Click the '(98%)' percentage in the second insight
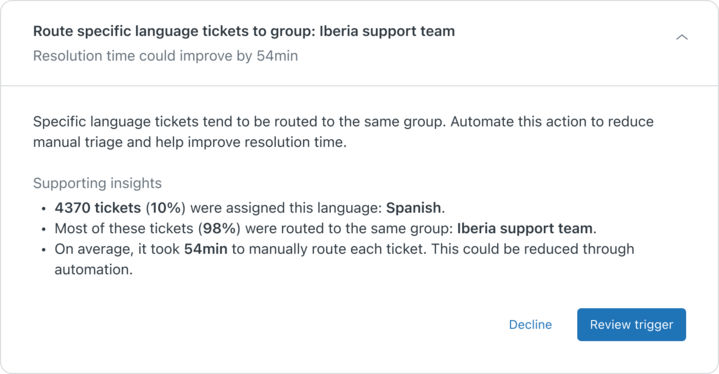This screenshot has height=374, width=719. coord(219,228)
